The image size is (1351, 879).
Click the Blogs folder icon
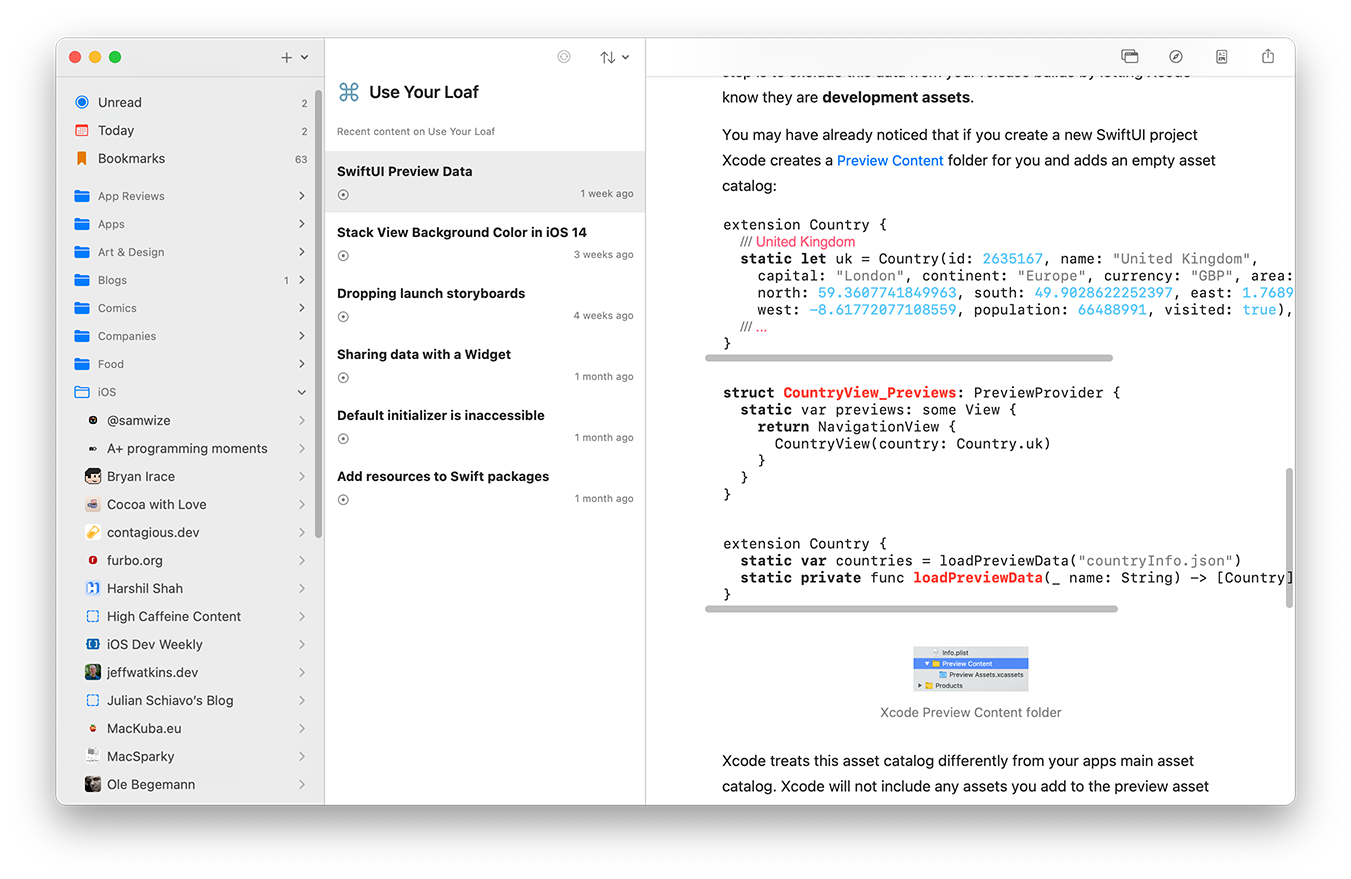click(x=82, y=280)
